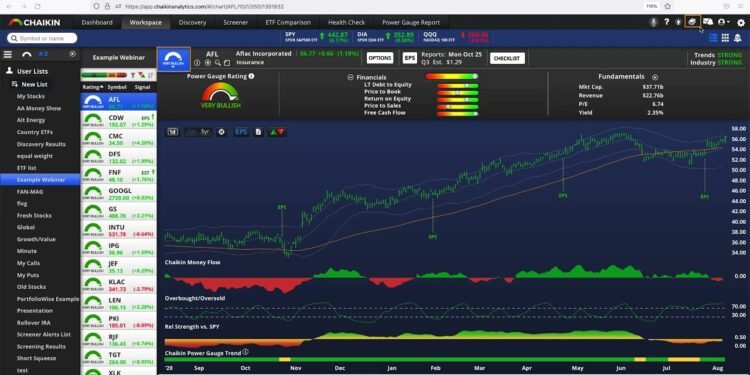Expand the Fundamentals section arrow
The height and width of the screenshot is (375, 750).
click(655, 77)
